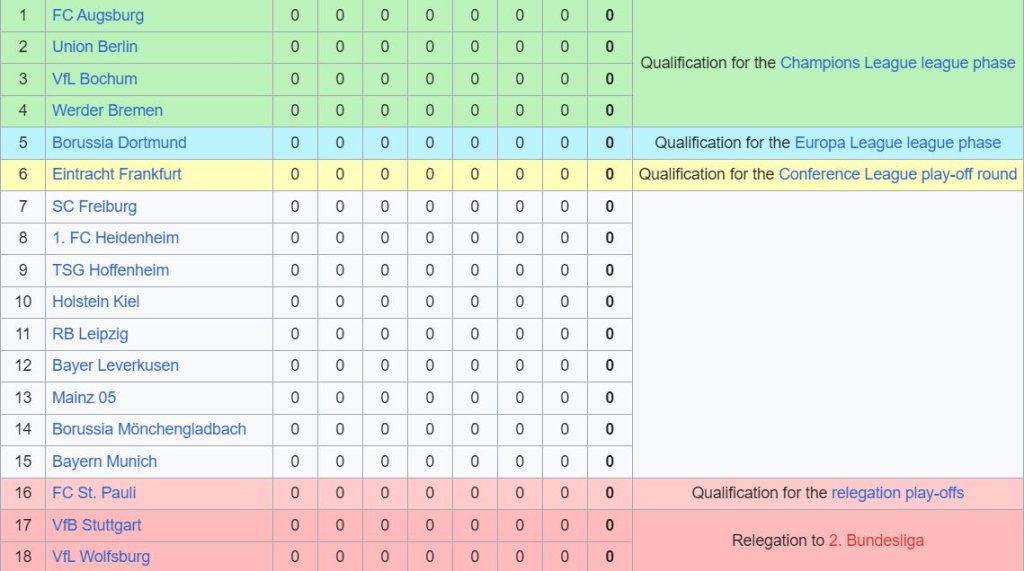Open VfL Bochum team page
The image size is (1024, 571).
95,79
